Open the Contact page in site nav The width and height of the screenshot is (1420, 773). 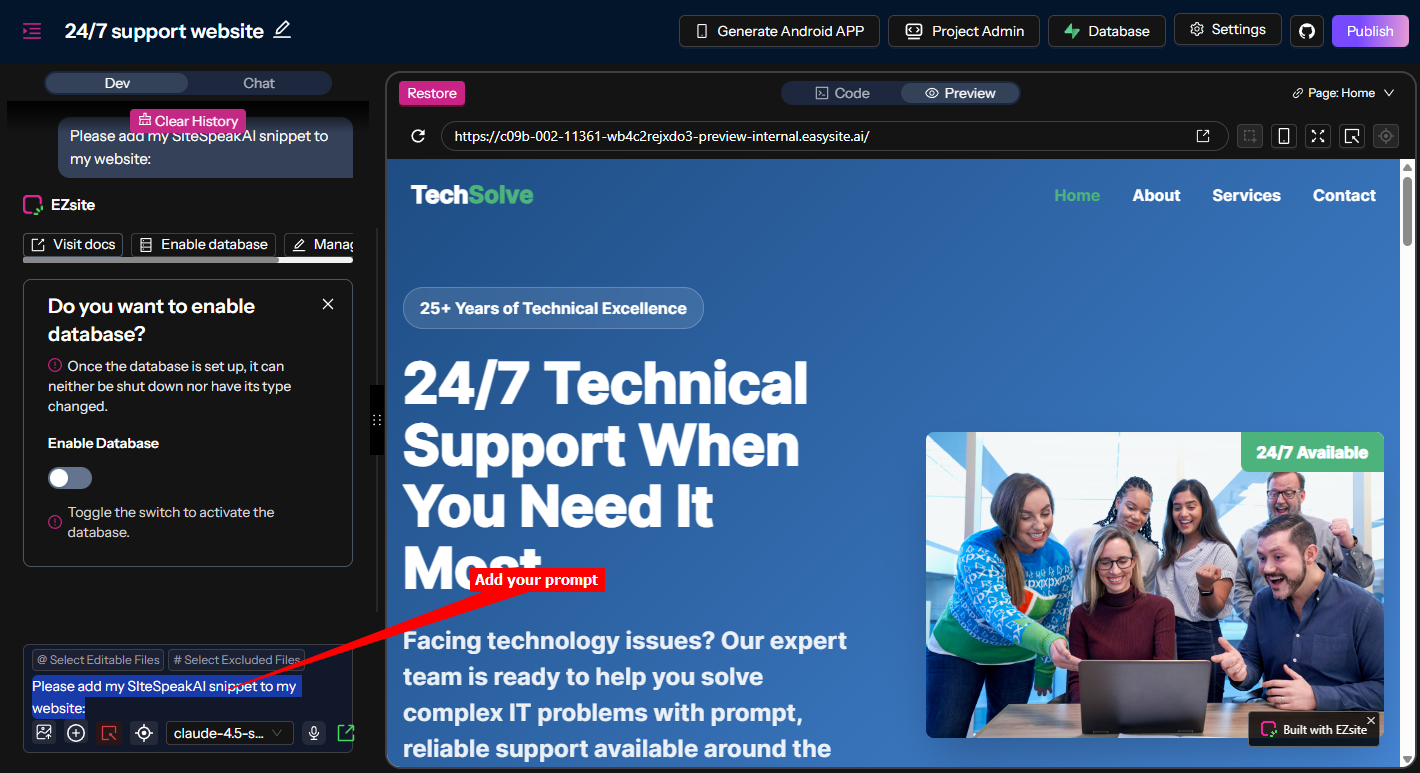(1344, 195)
